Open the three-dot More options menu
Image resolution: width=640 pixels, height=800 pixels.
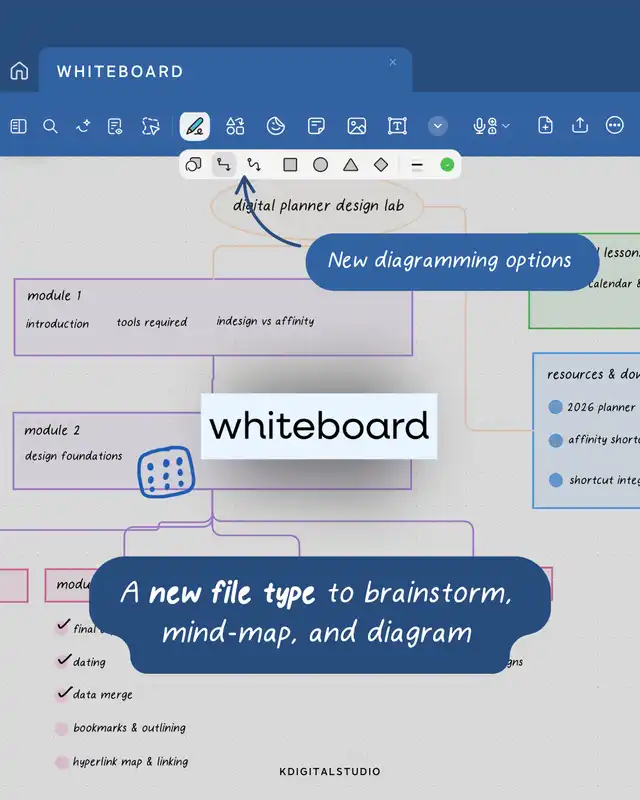point(615,126)
